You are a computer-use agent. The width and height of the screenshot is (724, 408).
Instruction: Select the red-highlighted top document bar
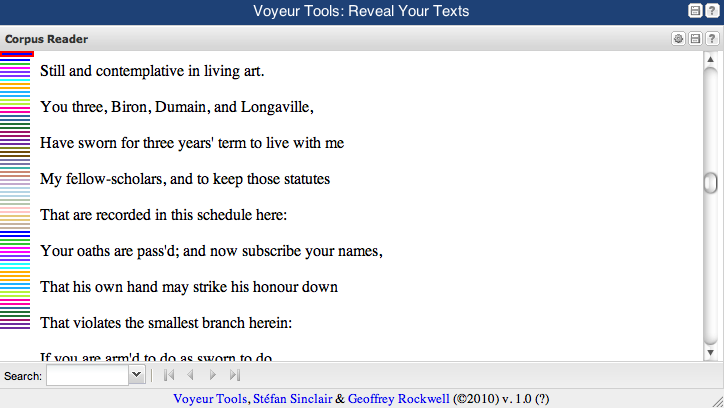click(x=17, y=54)
